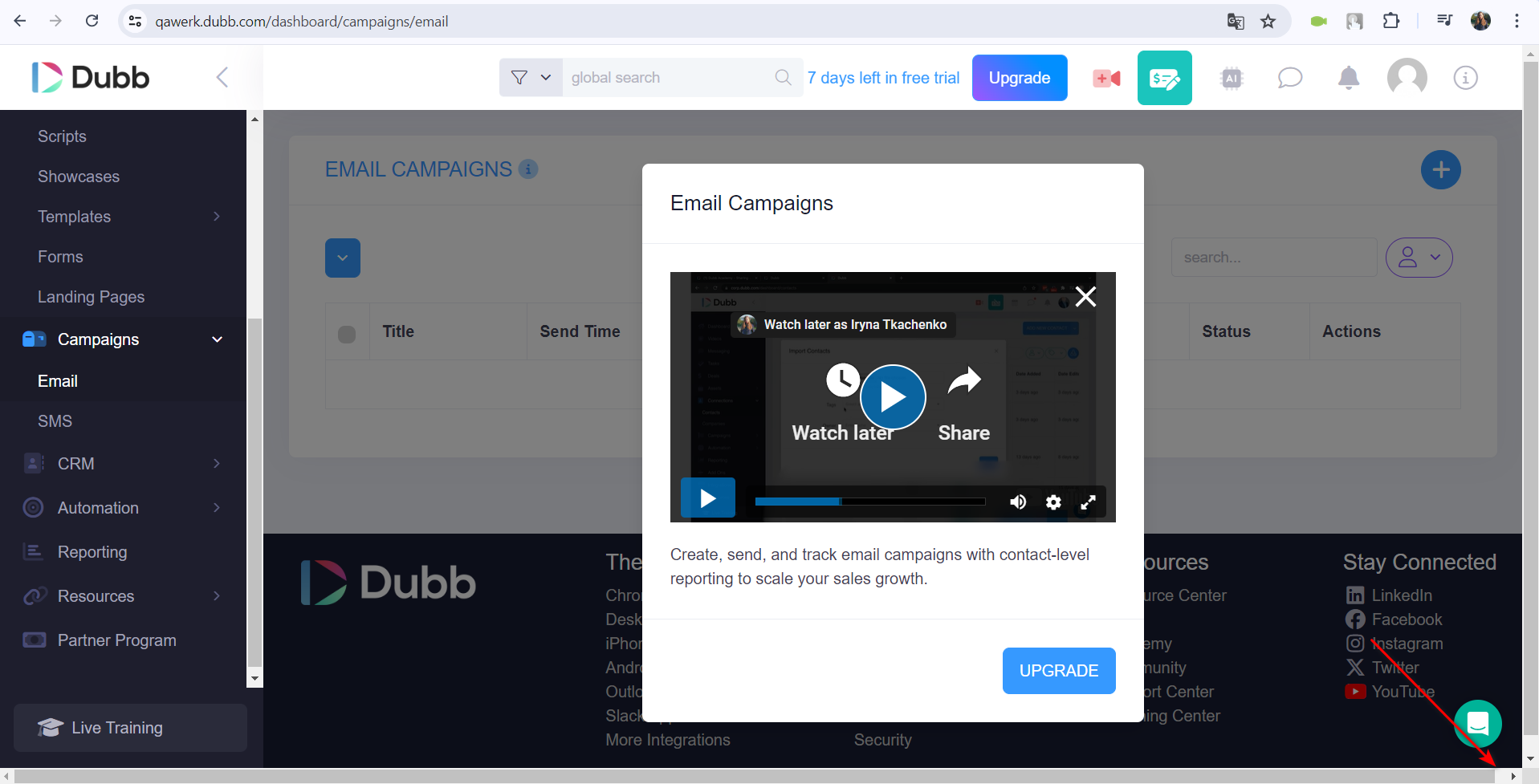Enter fullscreen on the video
This screenshot has width=1539, height=784.
click(x=1088, y=502)
